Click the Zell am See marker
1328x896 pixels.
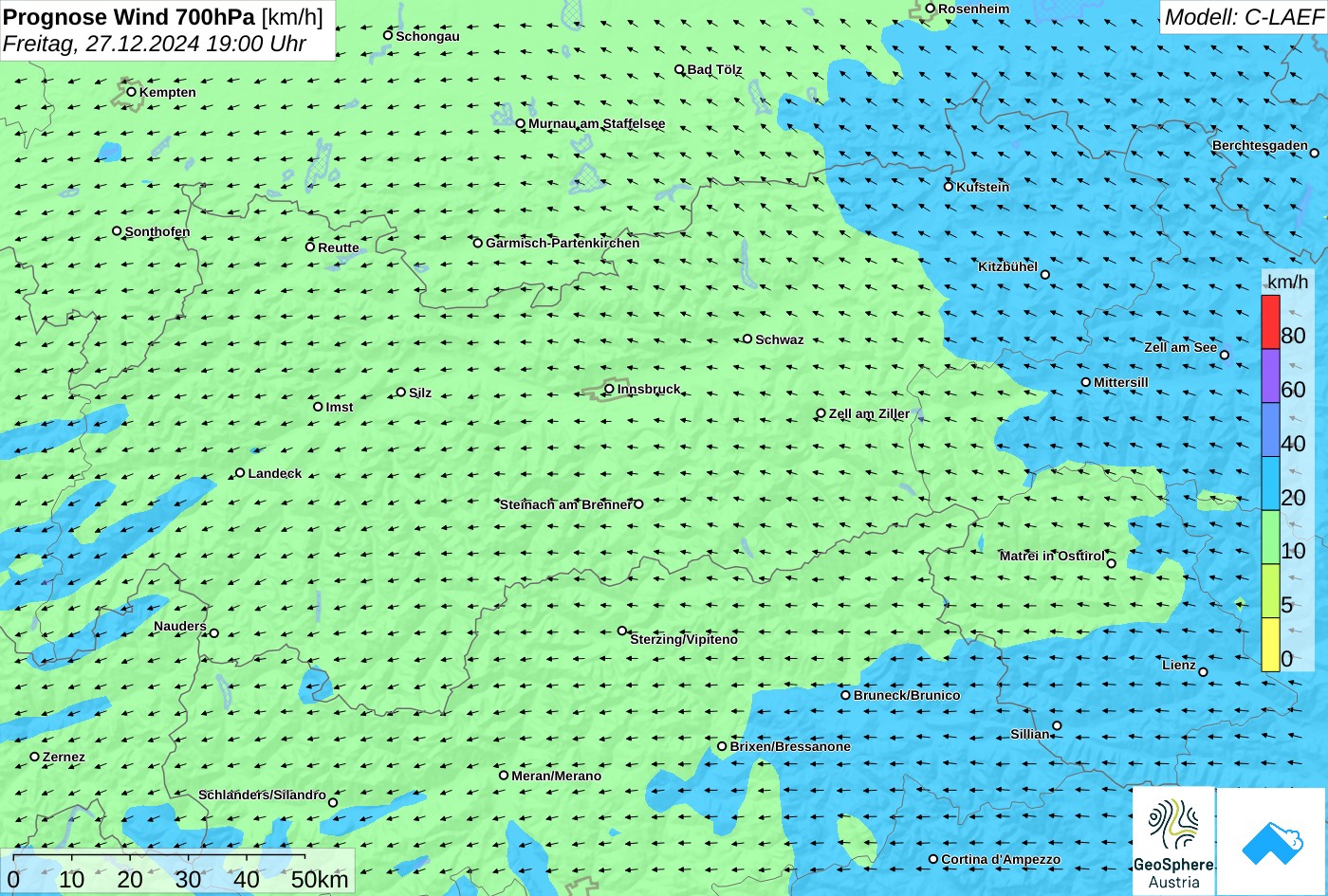coord(1225,355)
